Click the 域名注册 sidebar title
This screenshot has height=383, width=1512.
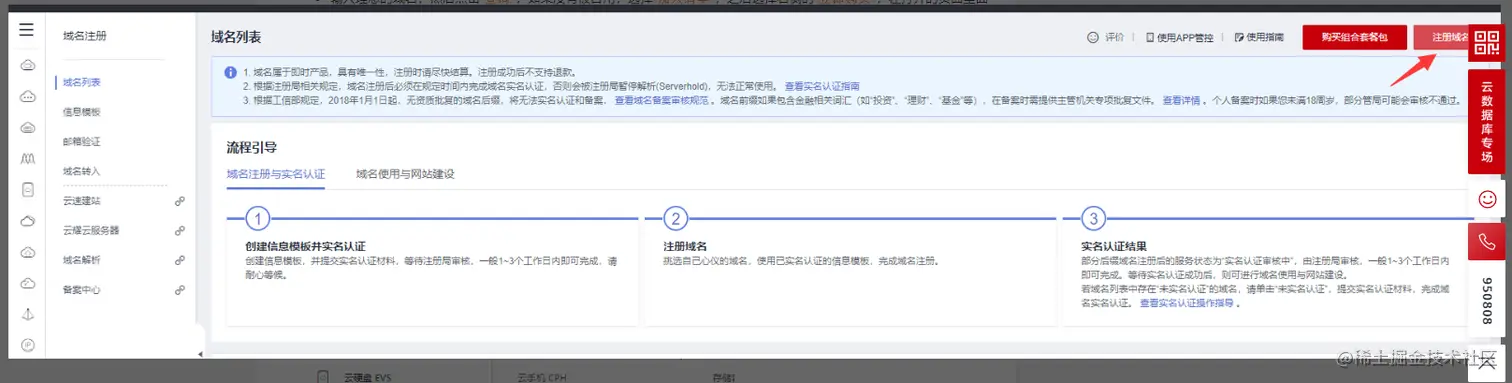(84, 36)
